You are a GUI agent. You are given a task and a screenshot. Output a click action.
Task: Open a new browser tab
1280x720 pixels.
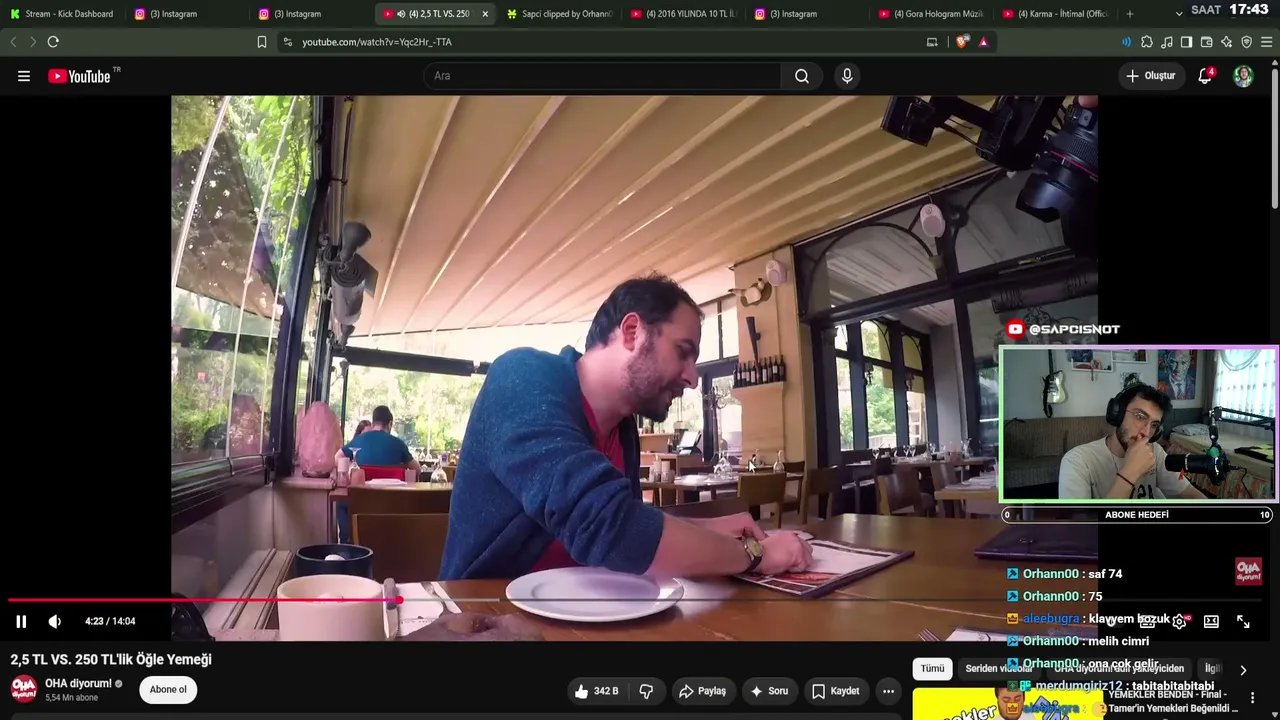click(x=1130, y=14)
